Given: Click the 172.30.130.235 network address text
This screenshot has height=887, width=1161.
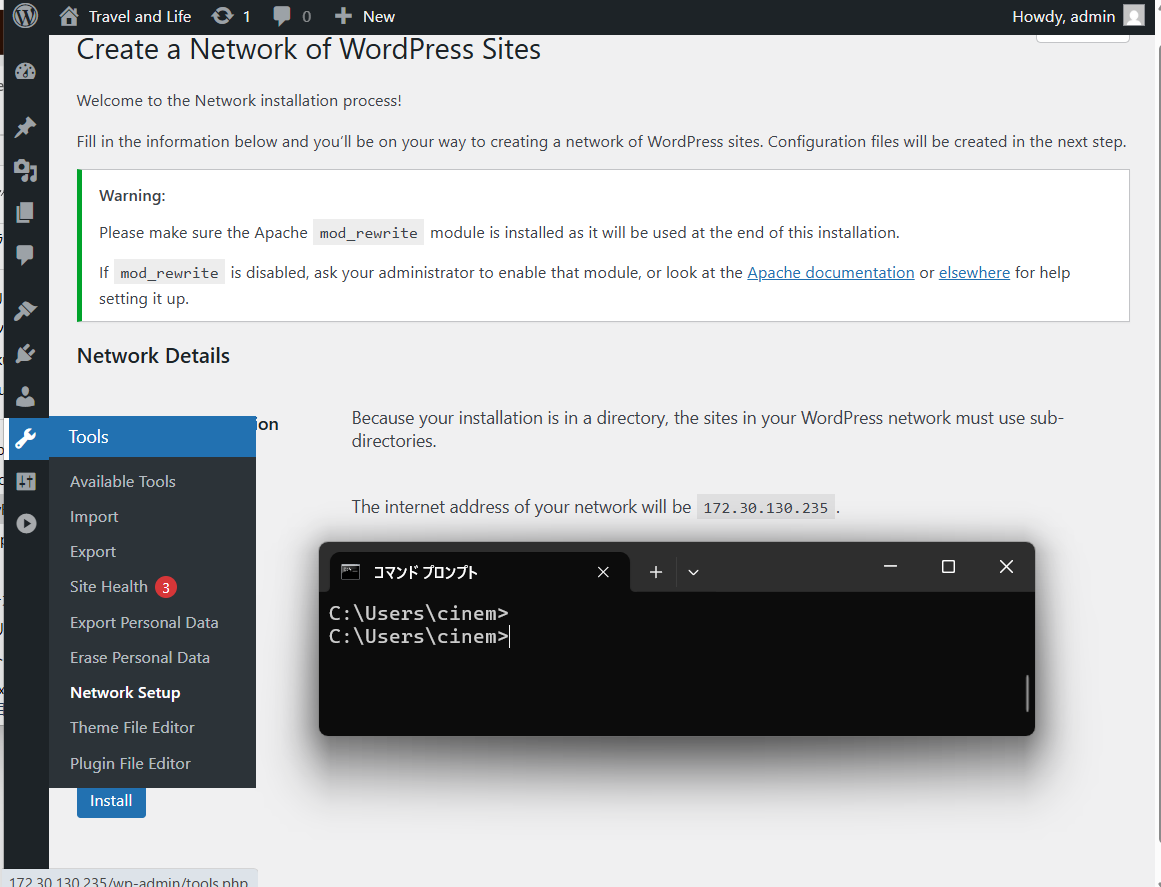Looking at the screenshot, I should [766, 507].
